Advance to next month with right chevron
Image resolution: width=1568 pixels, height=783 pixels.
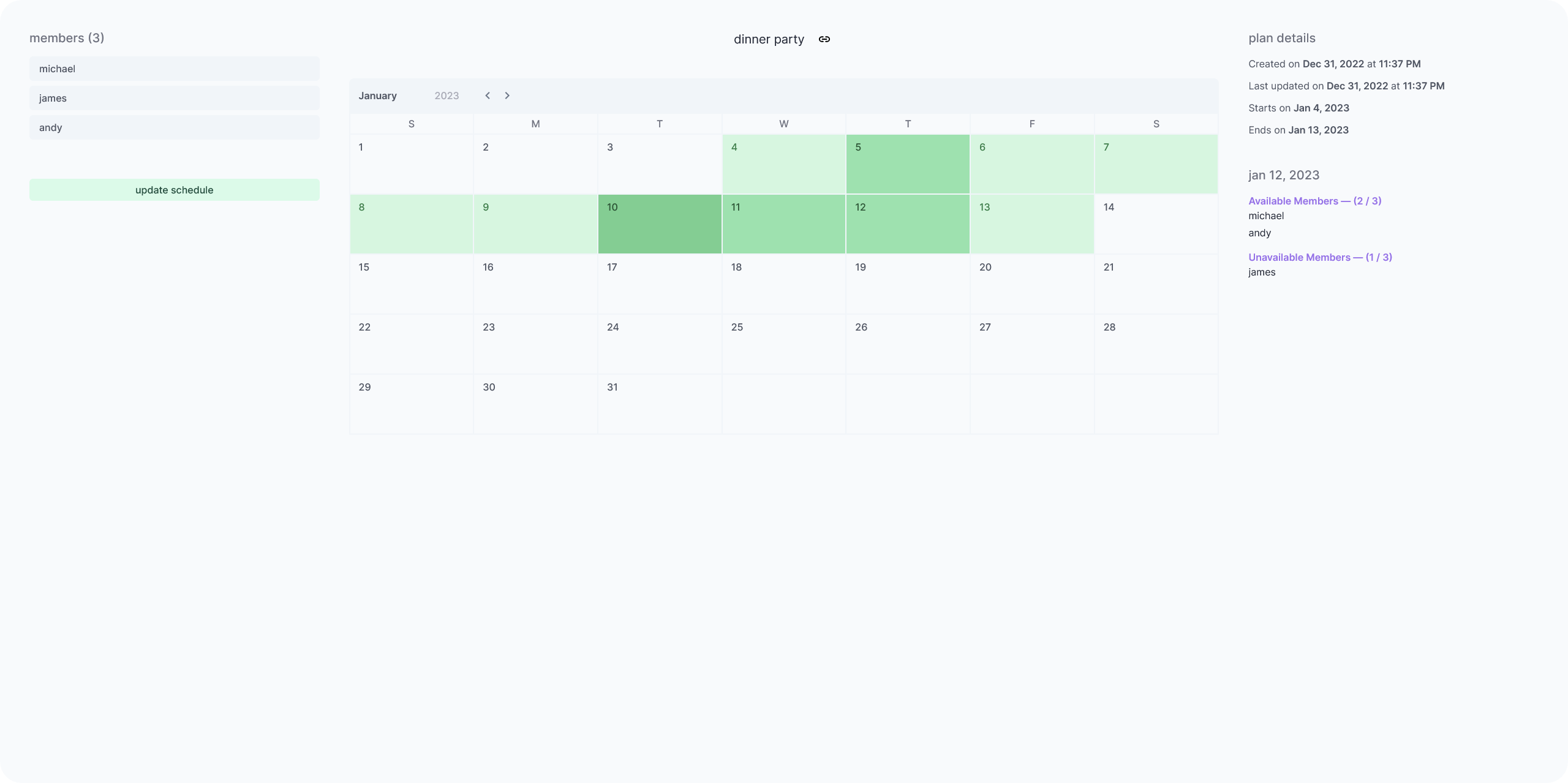pyautogui.click(x=507, y=96)
